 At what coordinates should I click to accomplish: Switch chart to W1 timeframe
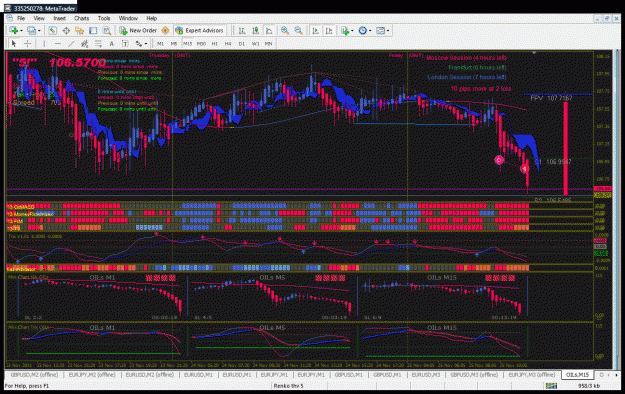(255, 43)
